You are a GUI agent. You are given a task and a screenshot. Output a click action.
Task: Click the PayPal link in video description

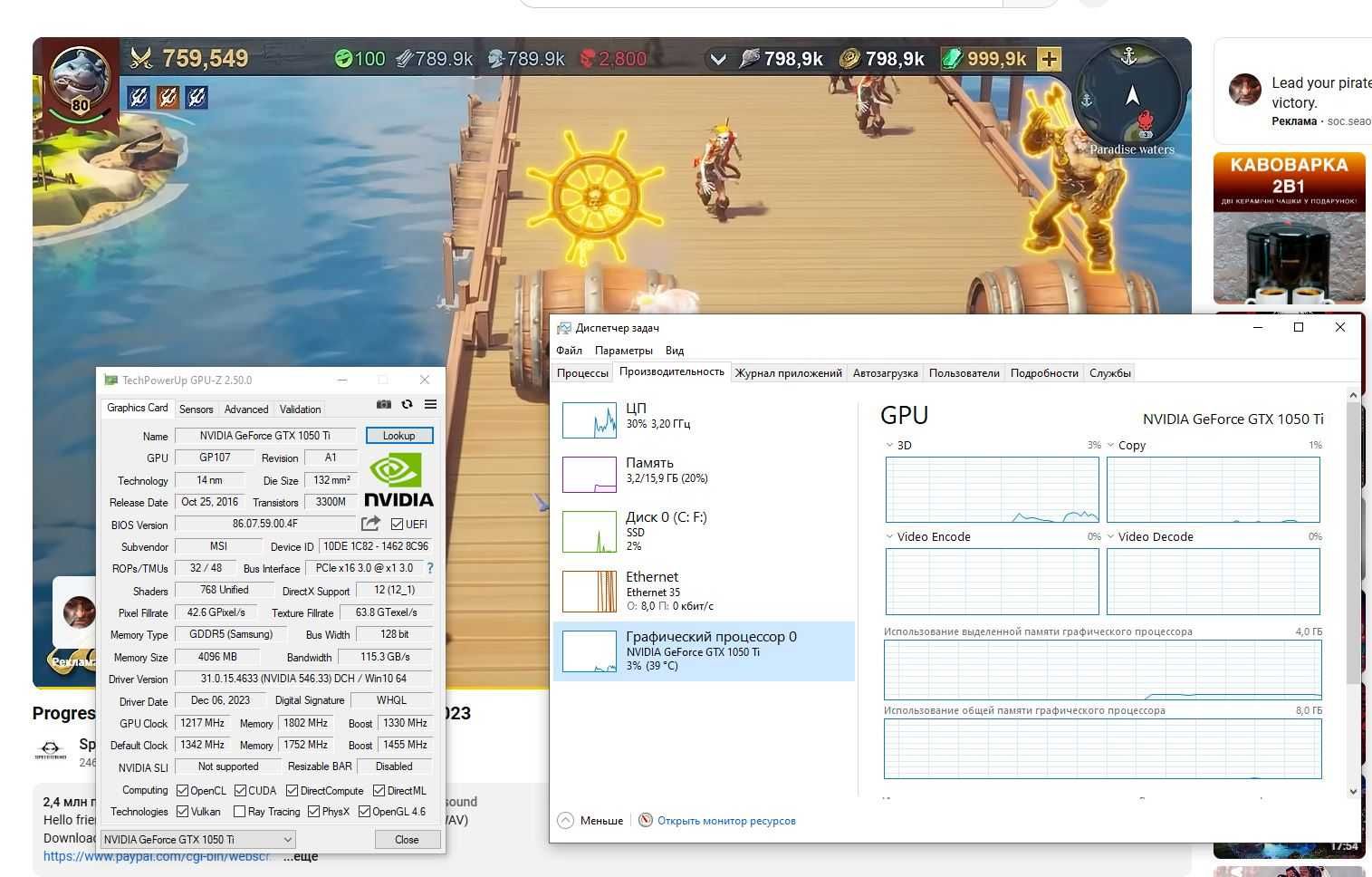(x=157, y=855)
